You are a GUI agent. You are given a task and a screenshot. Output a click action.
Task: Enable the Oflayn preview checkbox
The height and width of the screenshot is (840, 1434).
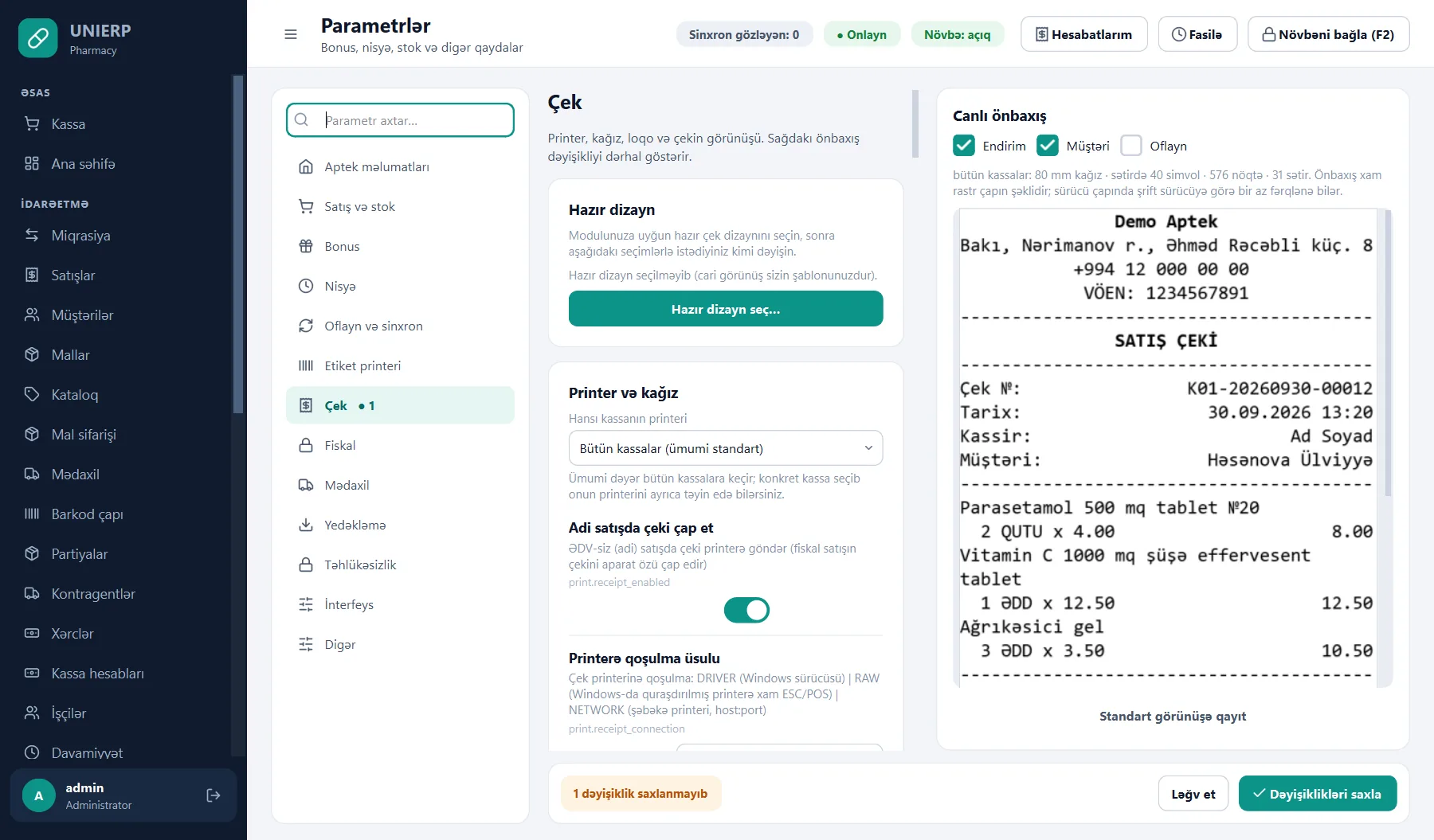tap(1131, 146)
